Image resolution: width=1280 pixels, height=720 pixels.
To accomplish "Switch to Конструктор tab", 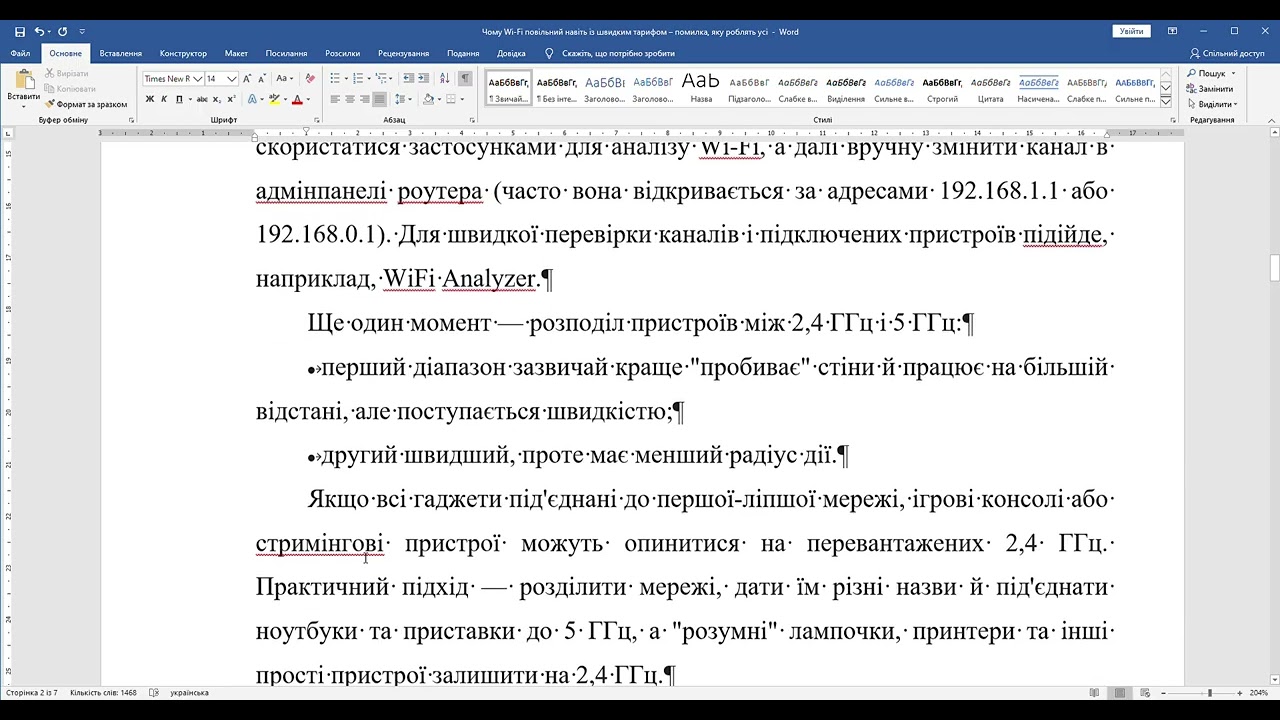I will click(x=183, y=53).
